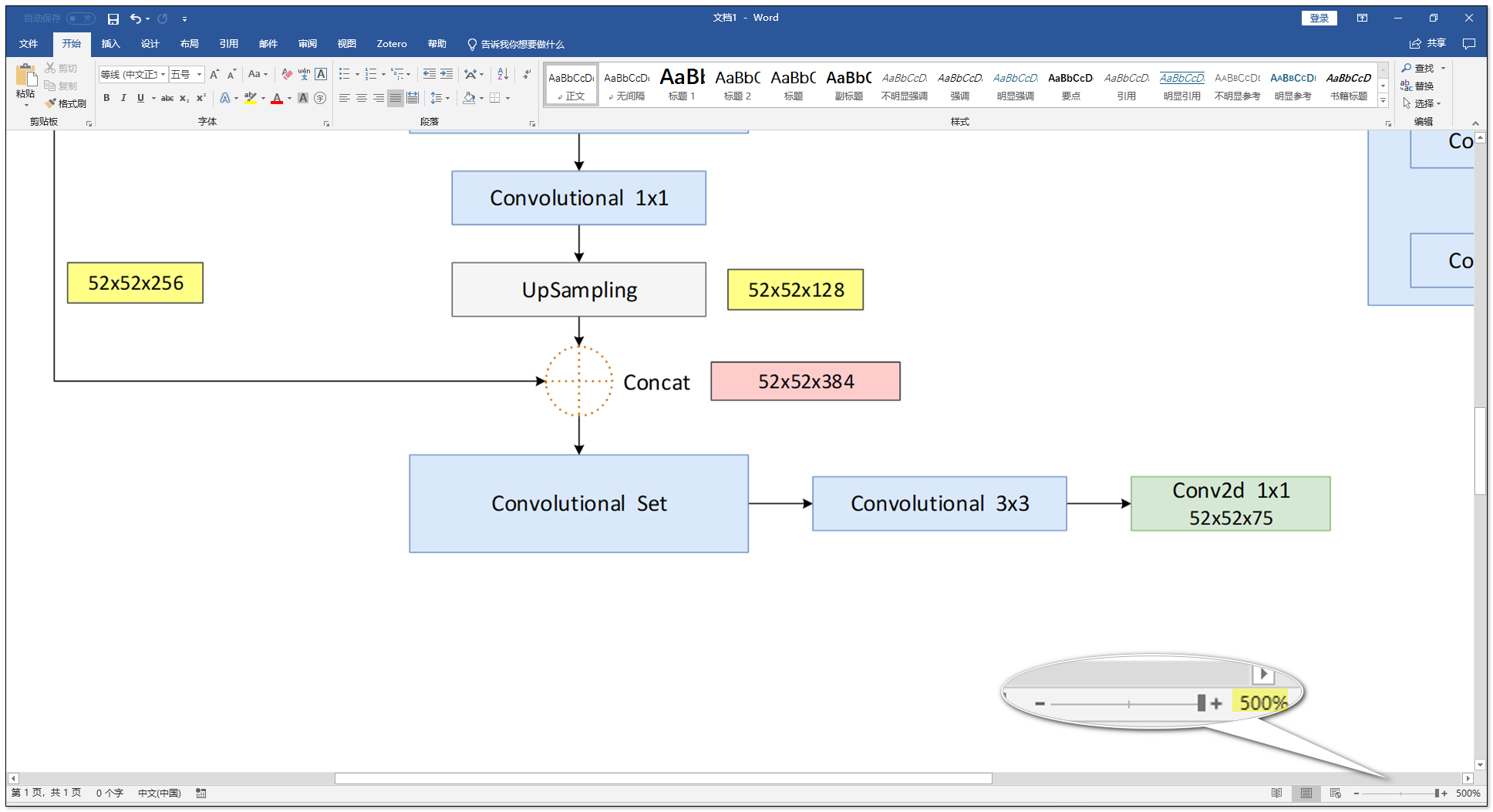
Task: Apply the No Spacing (无间隔) style
Action: click(x=627, y=85)
